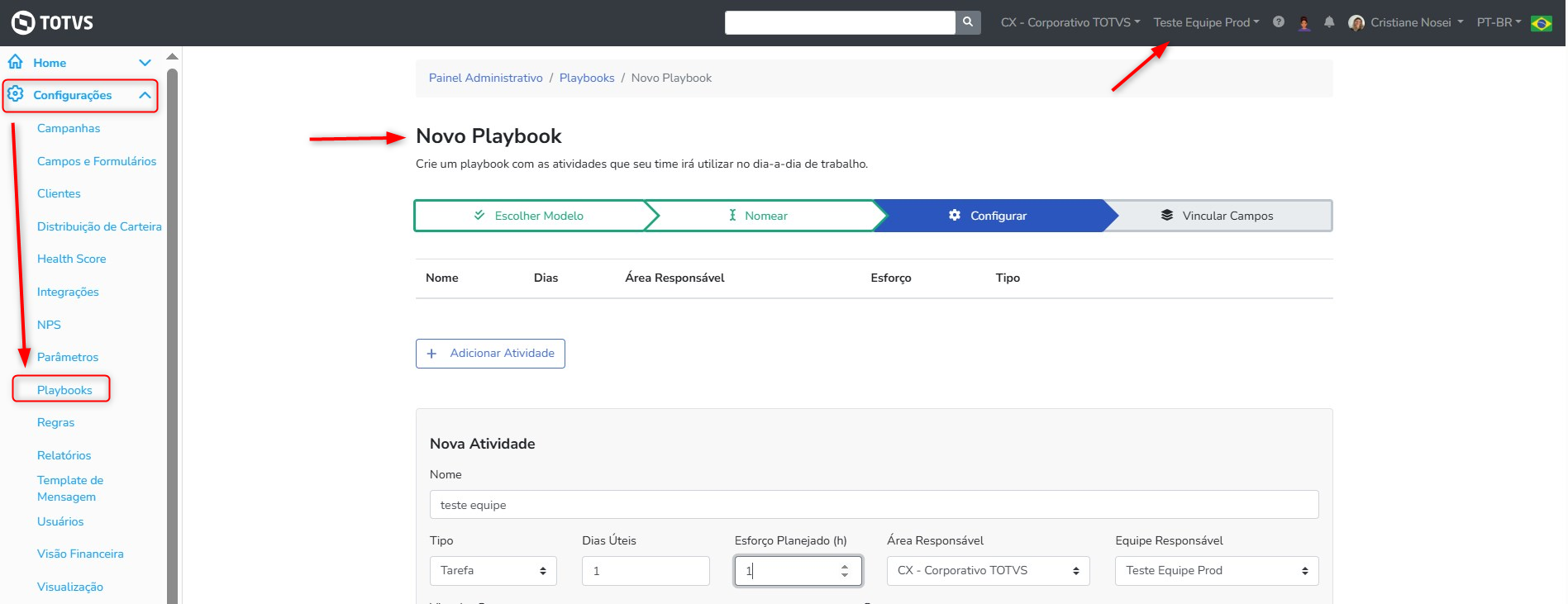Click the Home house icon
This screenshot has width=1568, height=604.
pyautogui.click(x=16, y=62)
